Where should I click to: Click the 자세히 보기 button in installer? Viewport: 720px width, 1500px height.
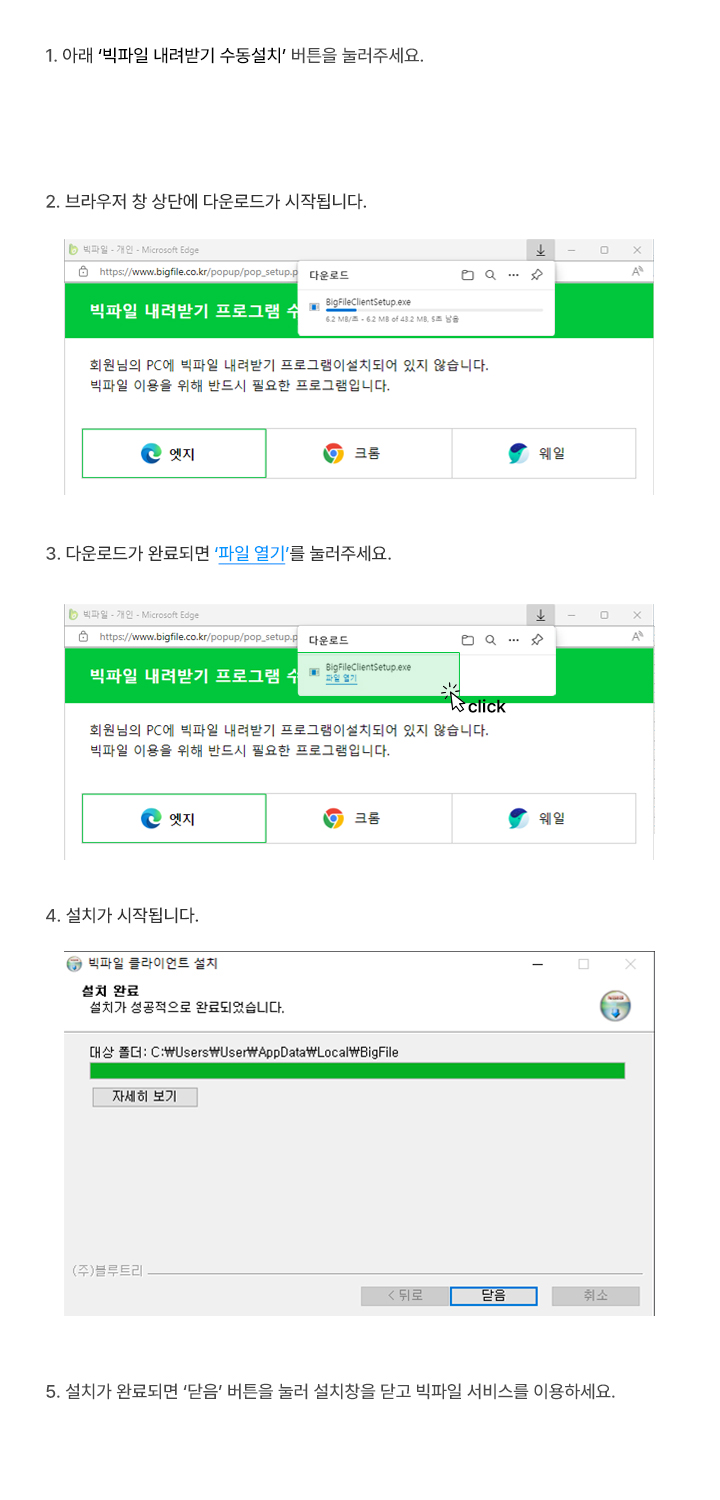point(145,1096)
